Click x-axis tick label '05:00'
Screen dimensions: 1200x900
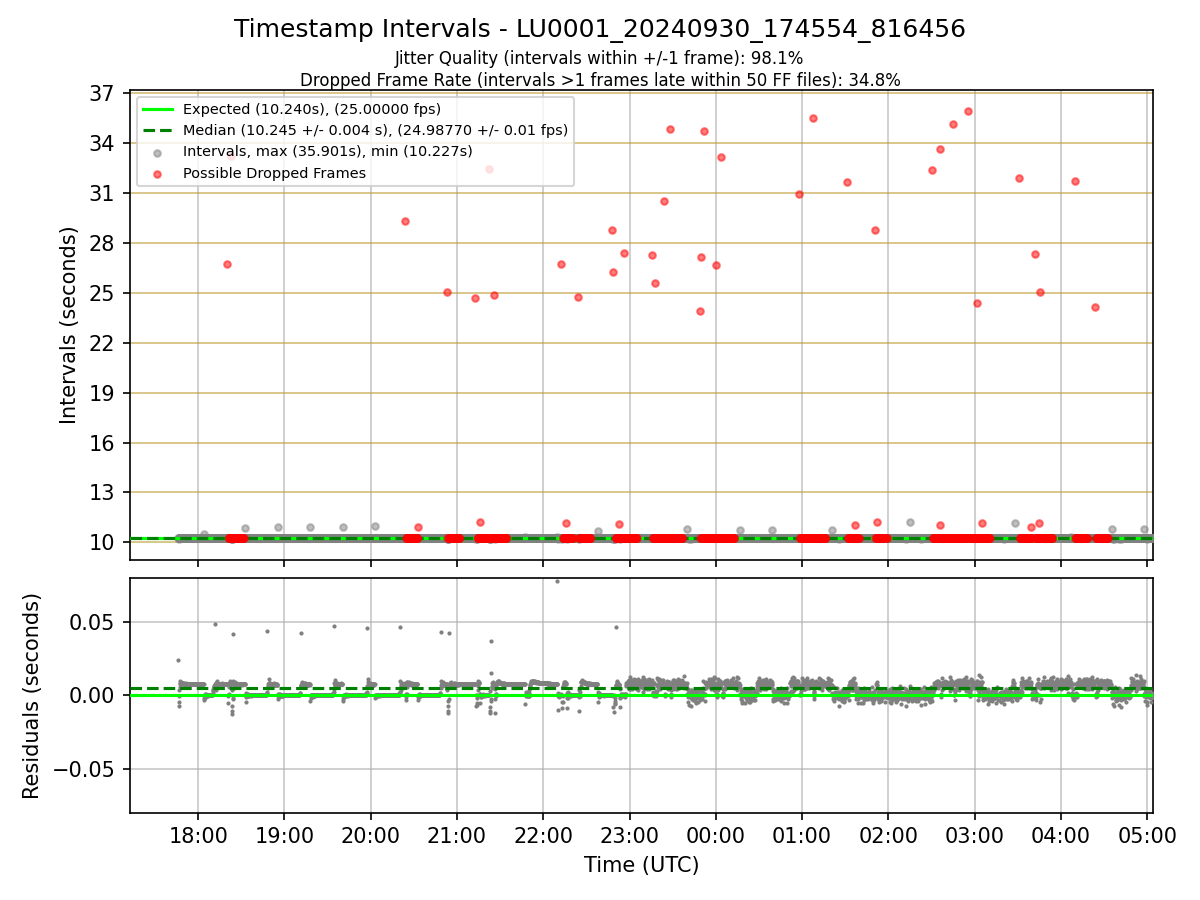pos(1147,835)
